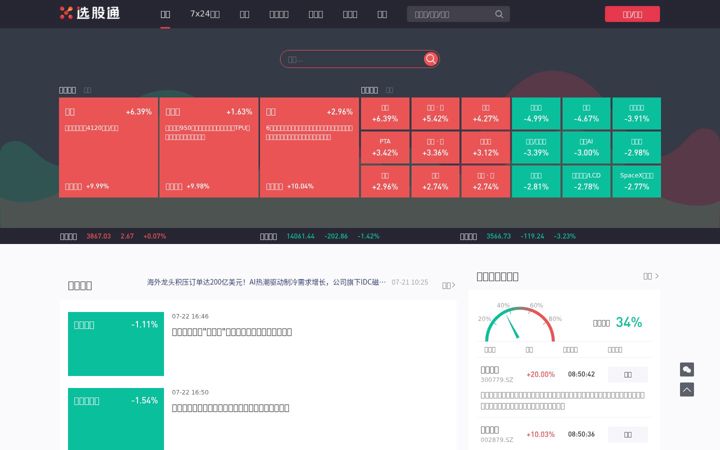
Task: Open the green sector tile showing -2.98%
Action: (636, 147)
